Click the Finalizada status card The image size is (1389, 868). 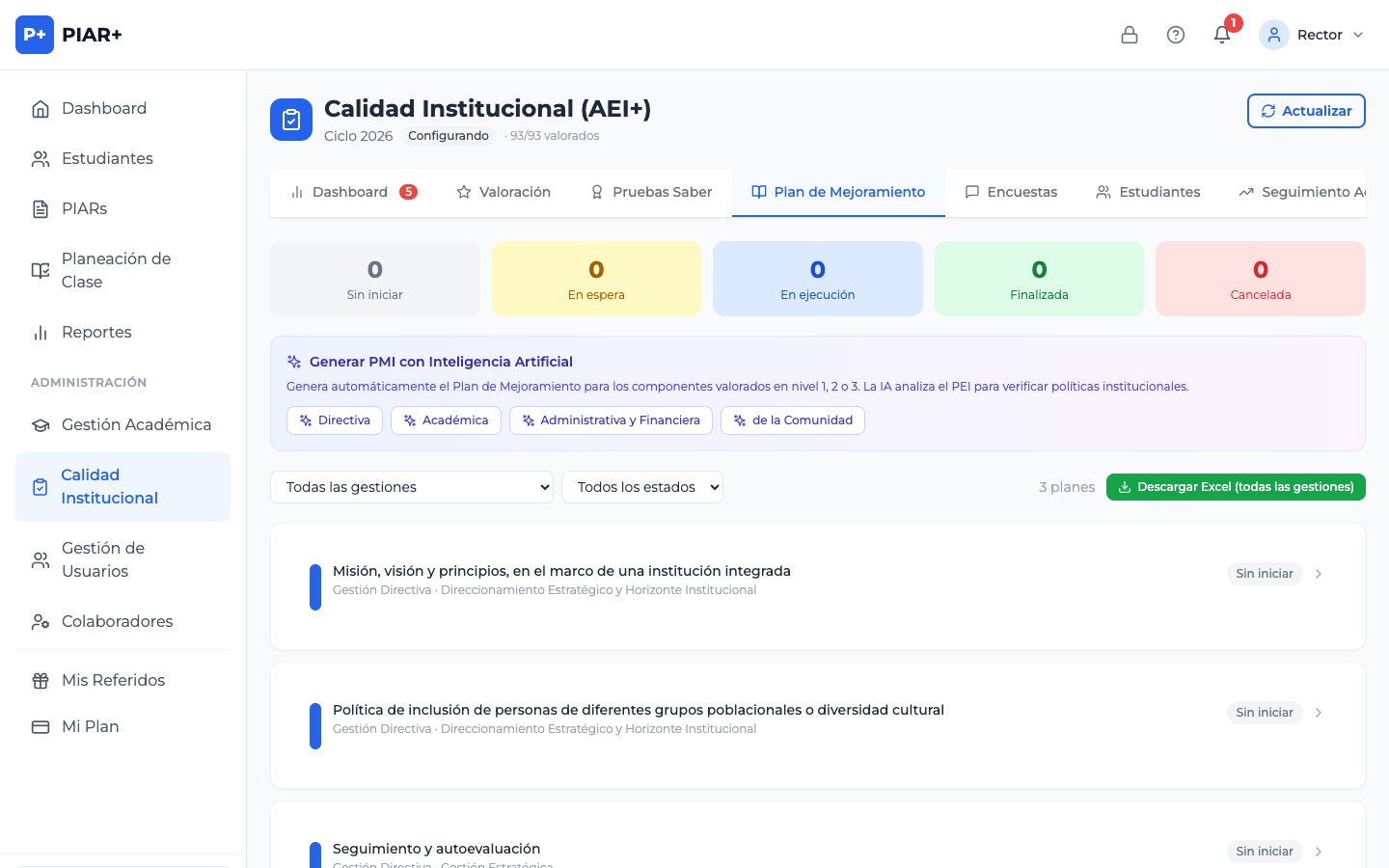click(1039, 279)
